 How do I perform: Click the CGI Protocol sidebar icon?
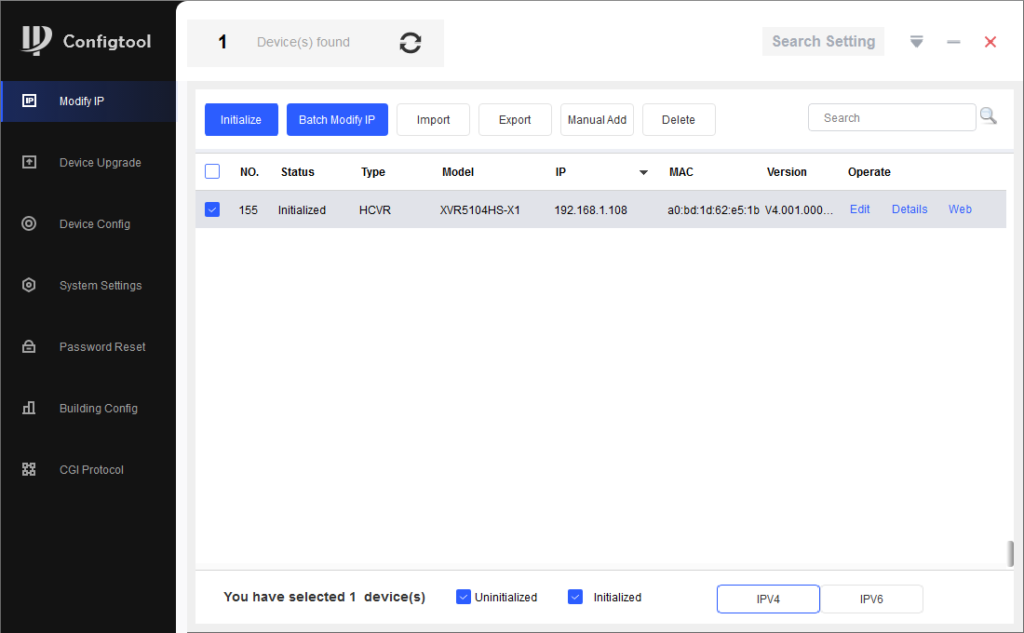(29, 469)
